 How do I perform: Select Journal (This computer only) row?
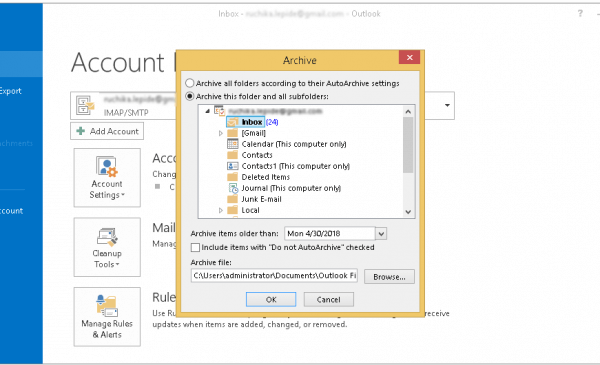[291, 188]
